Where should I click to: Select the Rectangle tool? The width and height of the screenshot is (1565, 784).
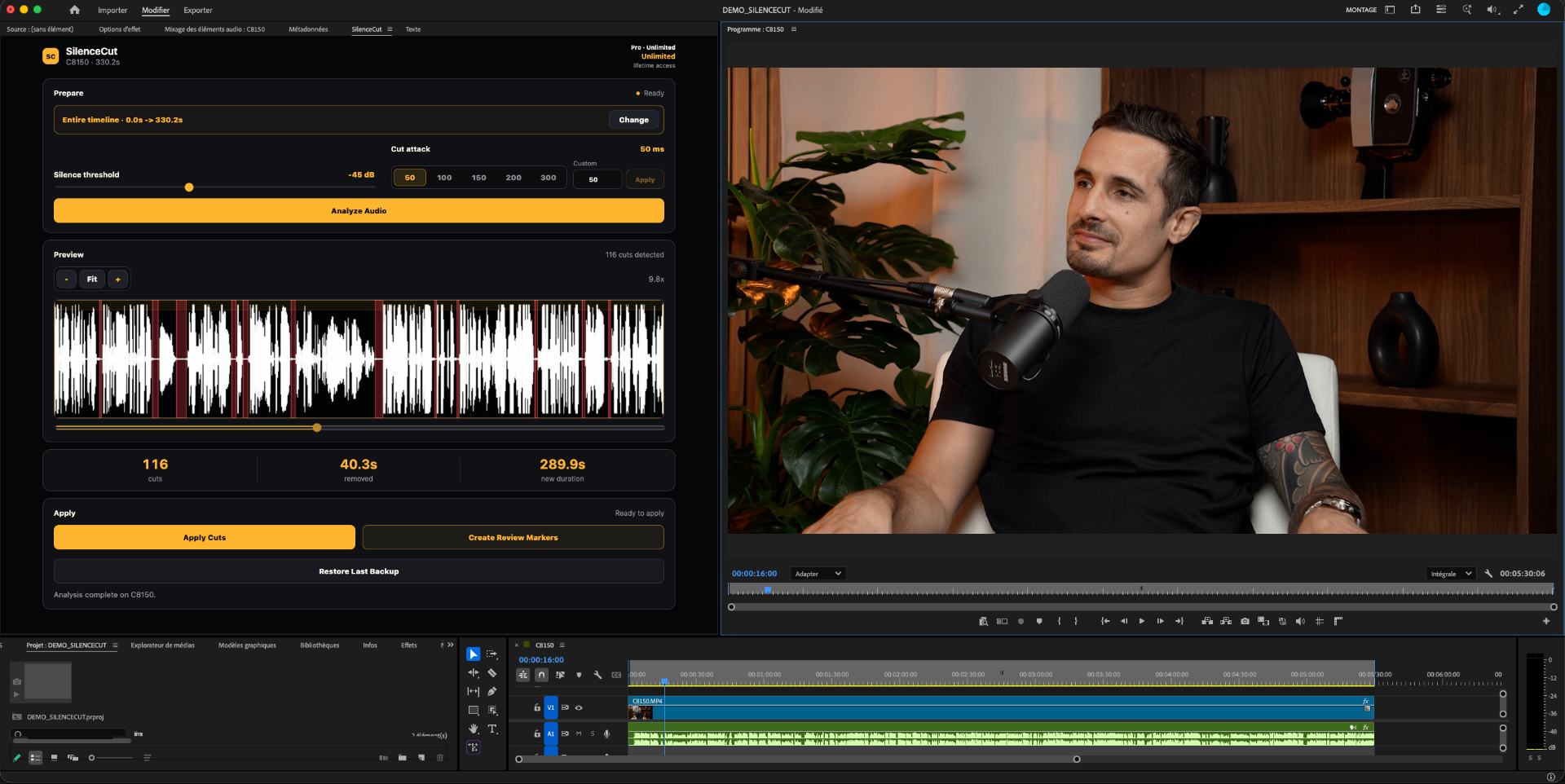[x=474, y=711]
